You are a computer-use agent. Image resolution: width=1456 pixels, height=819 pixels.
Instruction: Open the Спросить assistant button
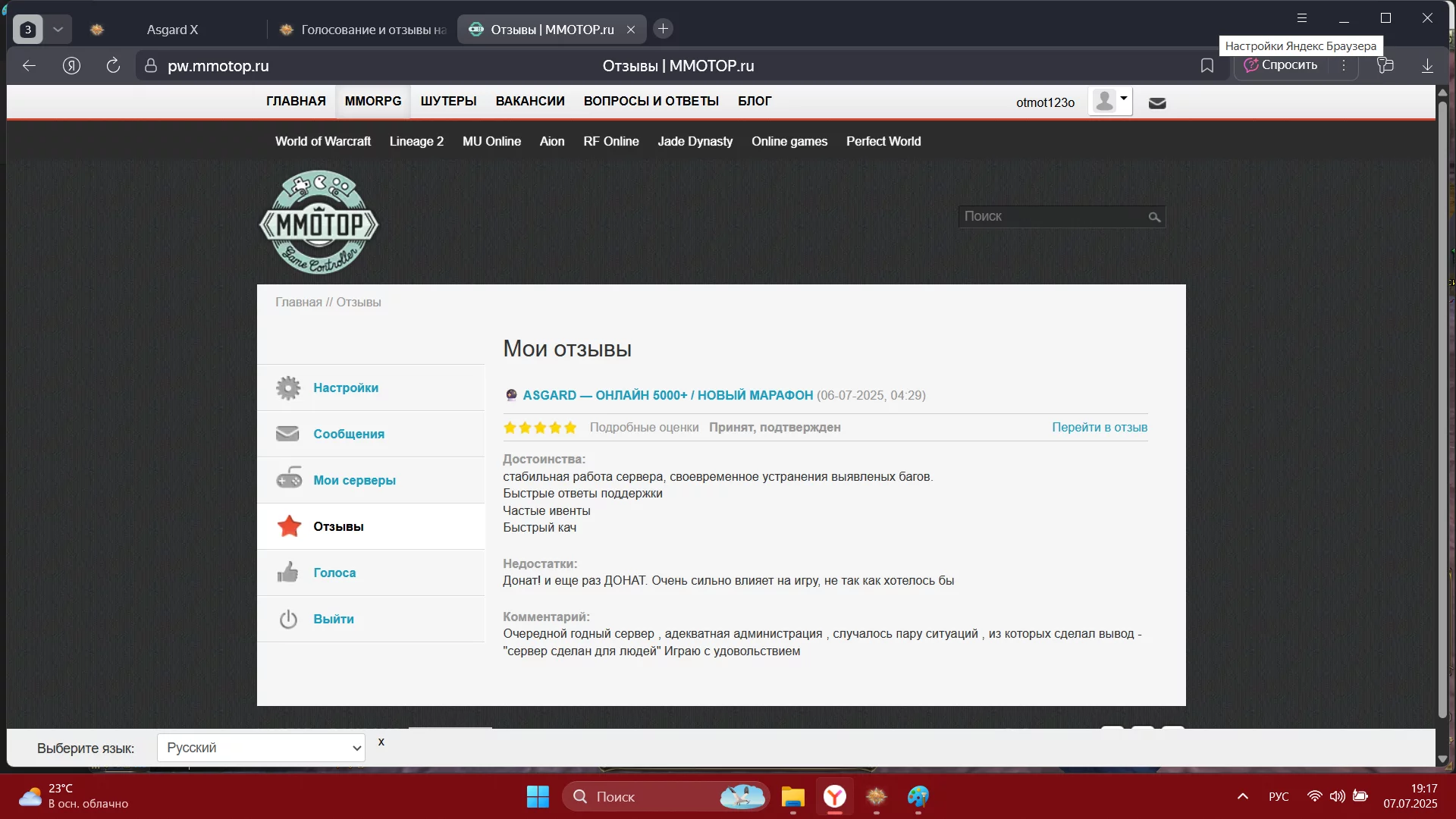click(1281, 65)
